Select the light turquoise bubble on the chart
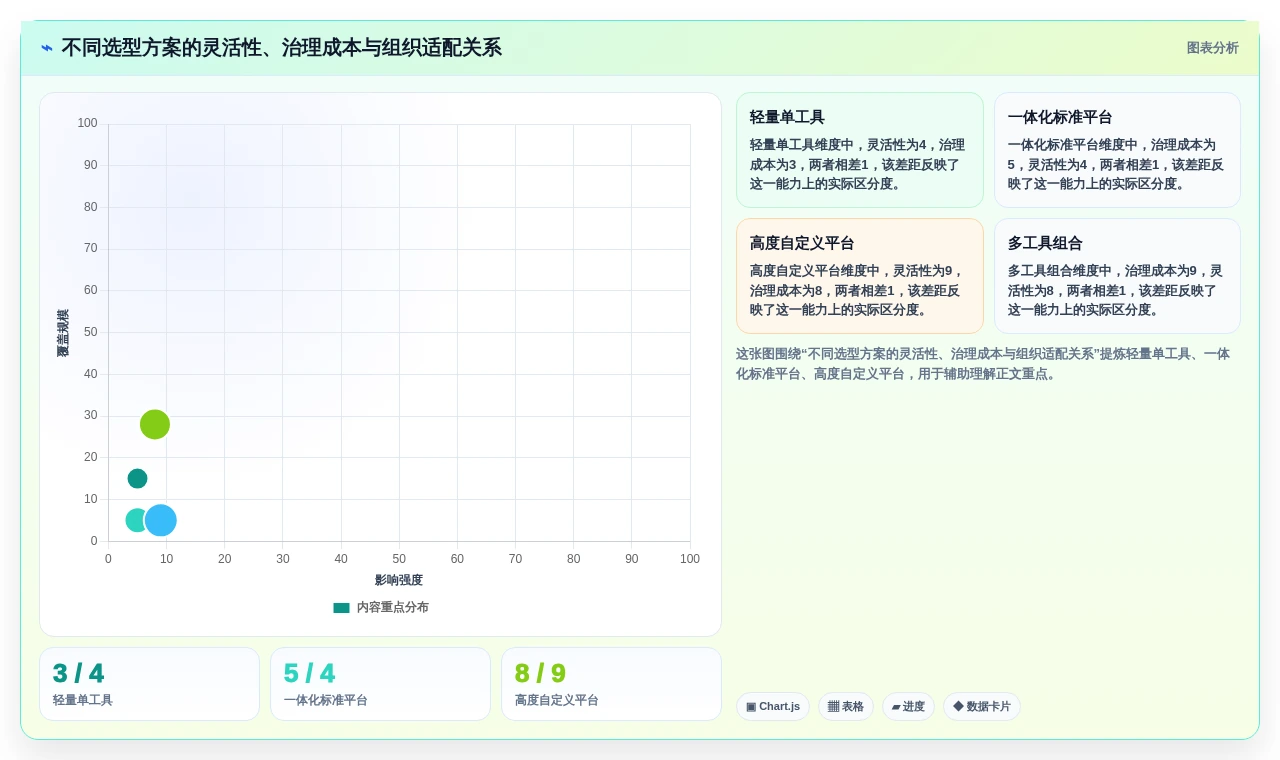 click(x=134, y=520)
